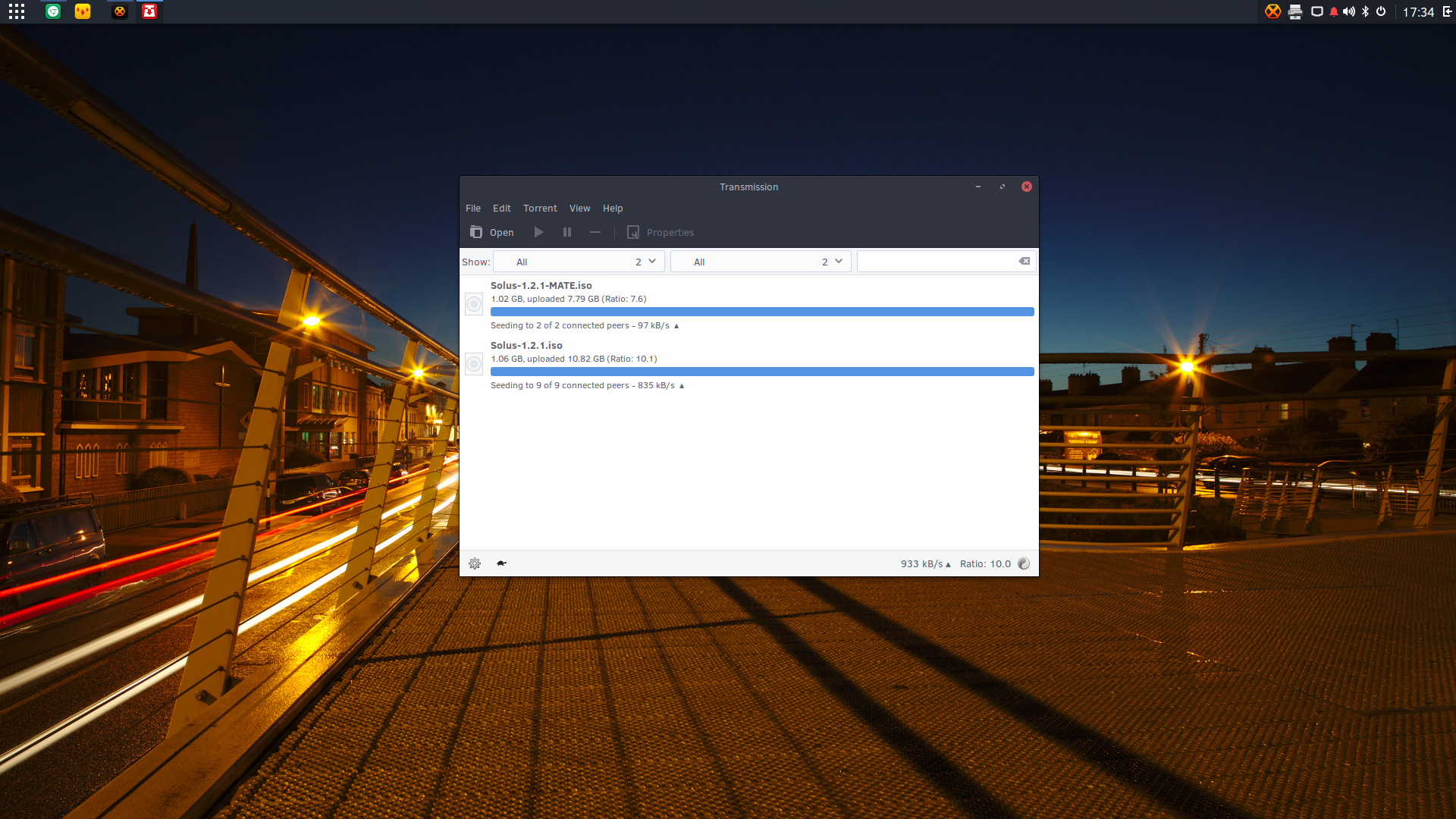The image size is (1456, 819).
Task: Select the Solus-1.2.1.iso torrent
Action: [x=748, y=365]
